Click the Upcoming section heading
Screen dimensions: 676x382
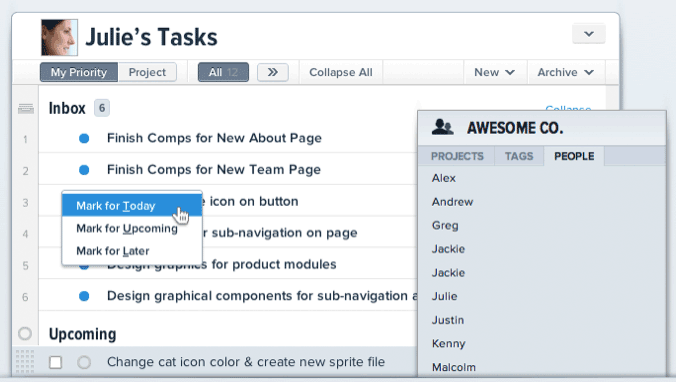(82, 334)
